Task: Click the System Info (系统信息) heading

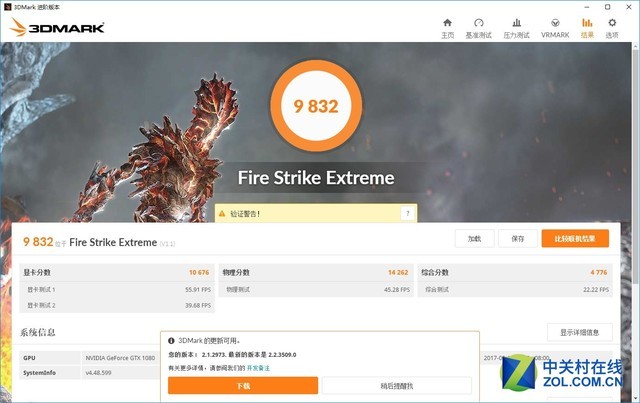Action: (38, 332)
